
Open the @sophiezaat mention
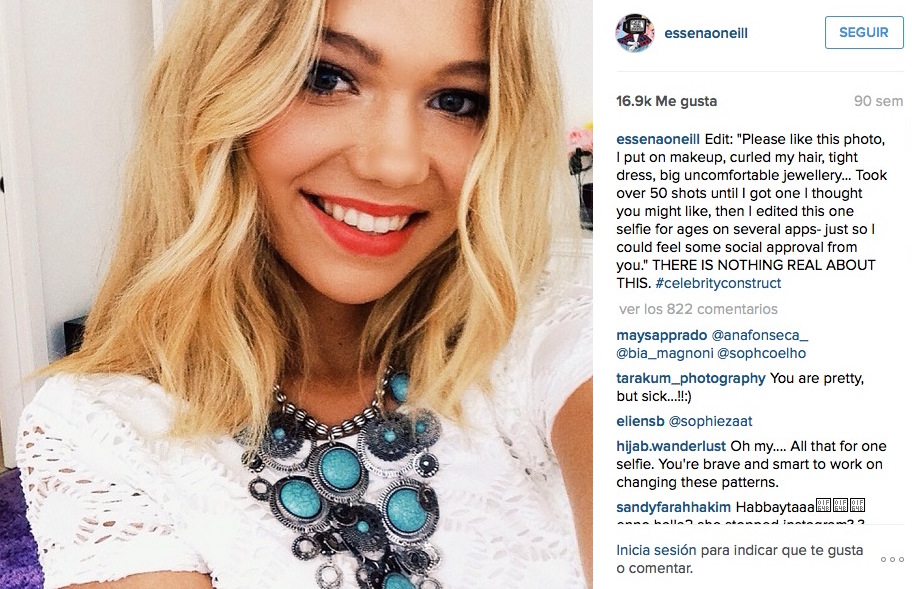click(710, 421)
